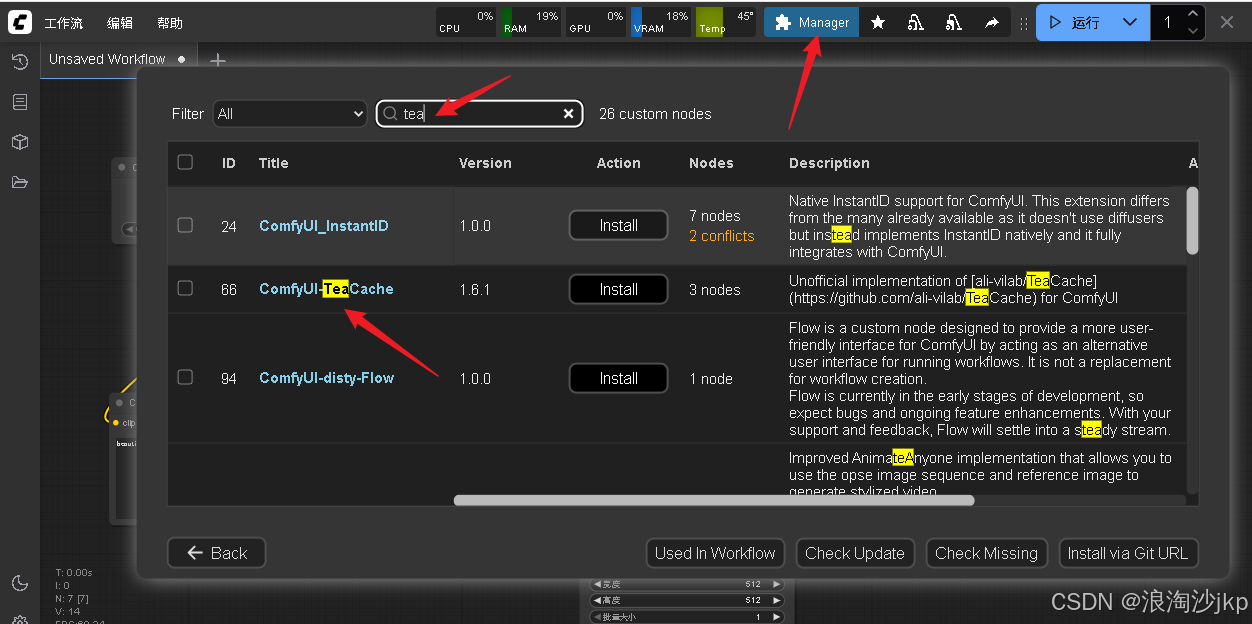This screenshot has width=1252, height=624.
Task: Add a new workflow tab with the plus
Action: click(217, 60)
